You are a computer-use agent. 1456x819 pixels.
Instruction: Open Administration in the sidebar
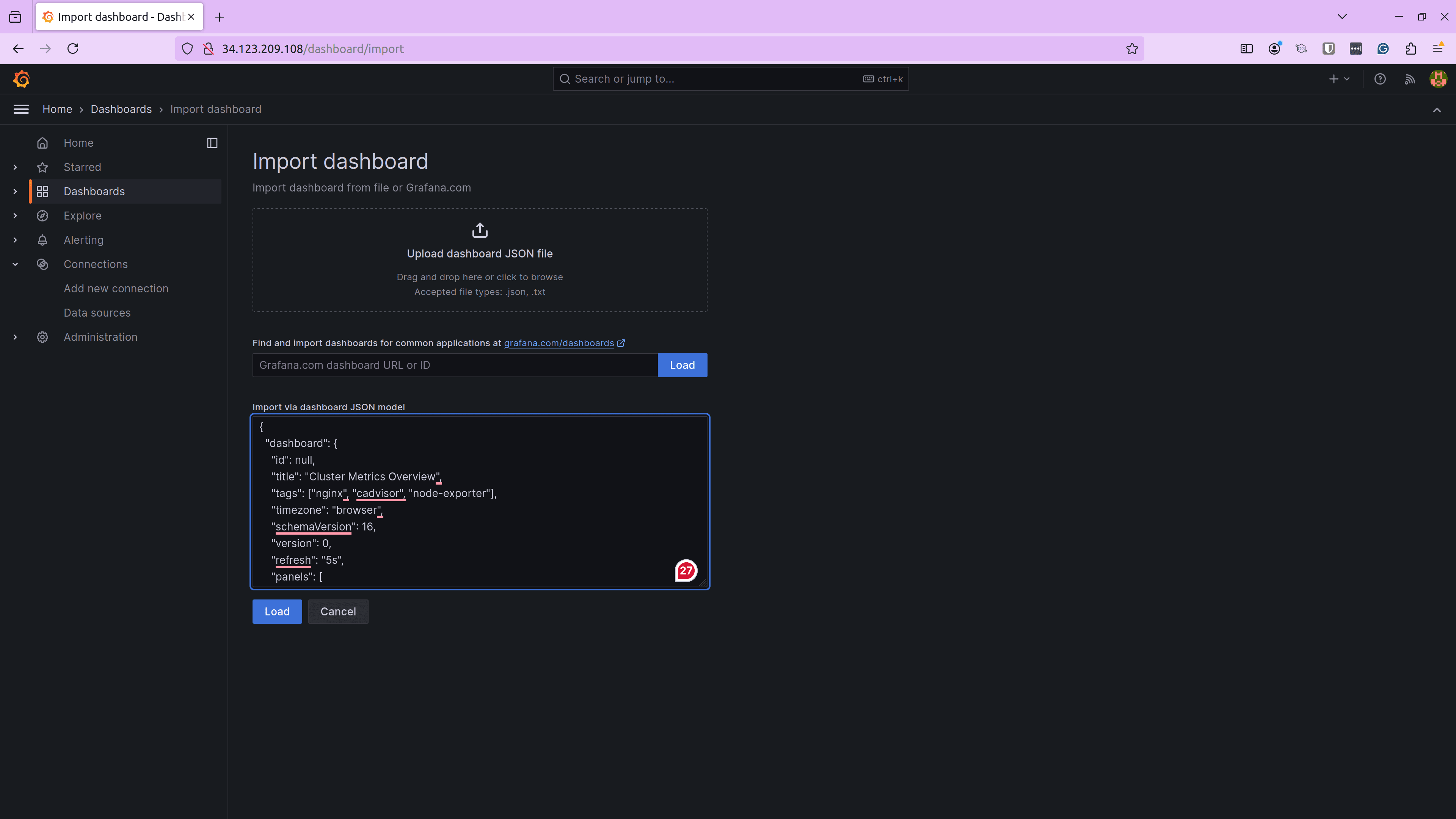click(100, 337)
